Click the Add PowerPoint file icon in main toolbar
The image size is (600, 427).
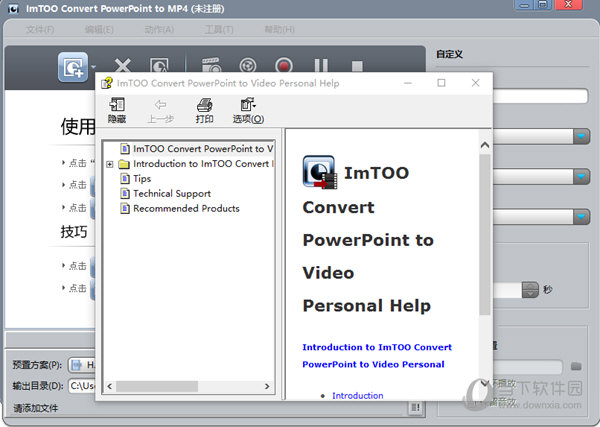[73, 67]
